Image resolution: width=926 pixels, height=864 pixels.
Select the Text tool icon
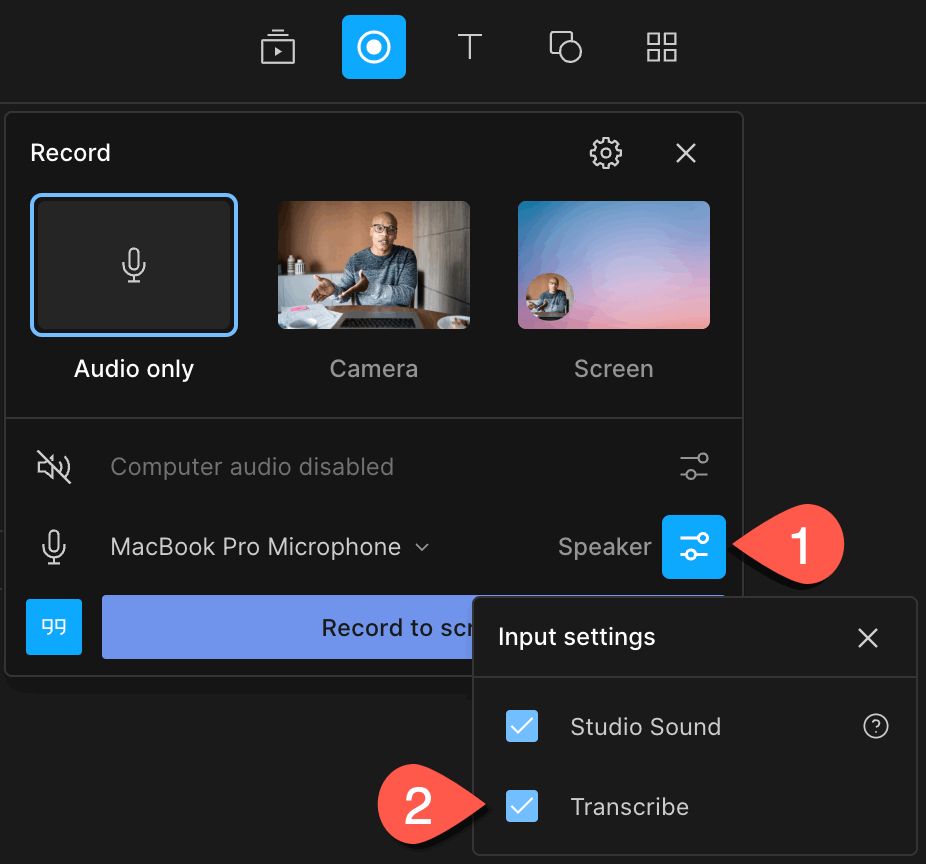point(470,47)
